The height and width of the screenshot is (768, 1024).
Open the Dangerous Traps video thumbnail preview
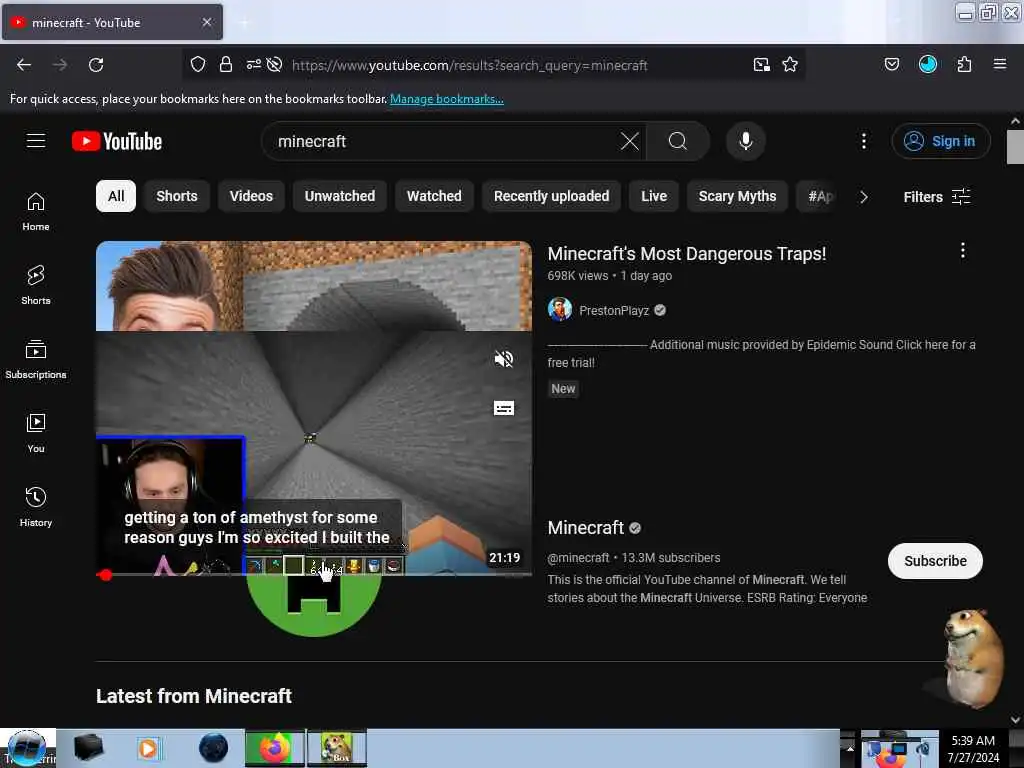[x=313, y=408]
